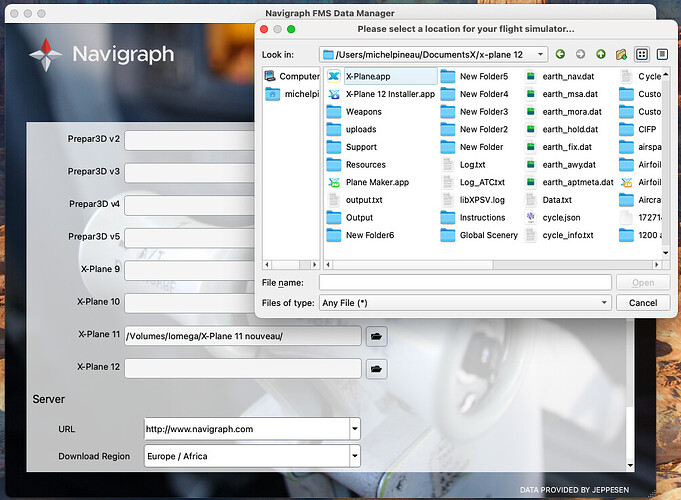681x500 pixels.
Task: Select the earth_mora.dat file
Action: coord(564,112)
